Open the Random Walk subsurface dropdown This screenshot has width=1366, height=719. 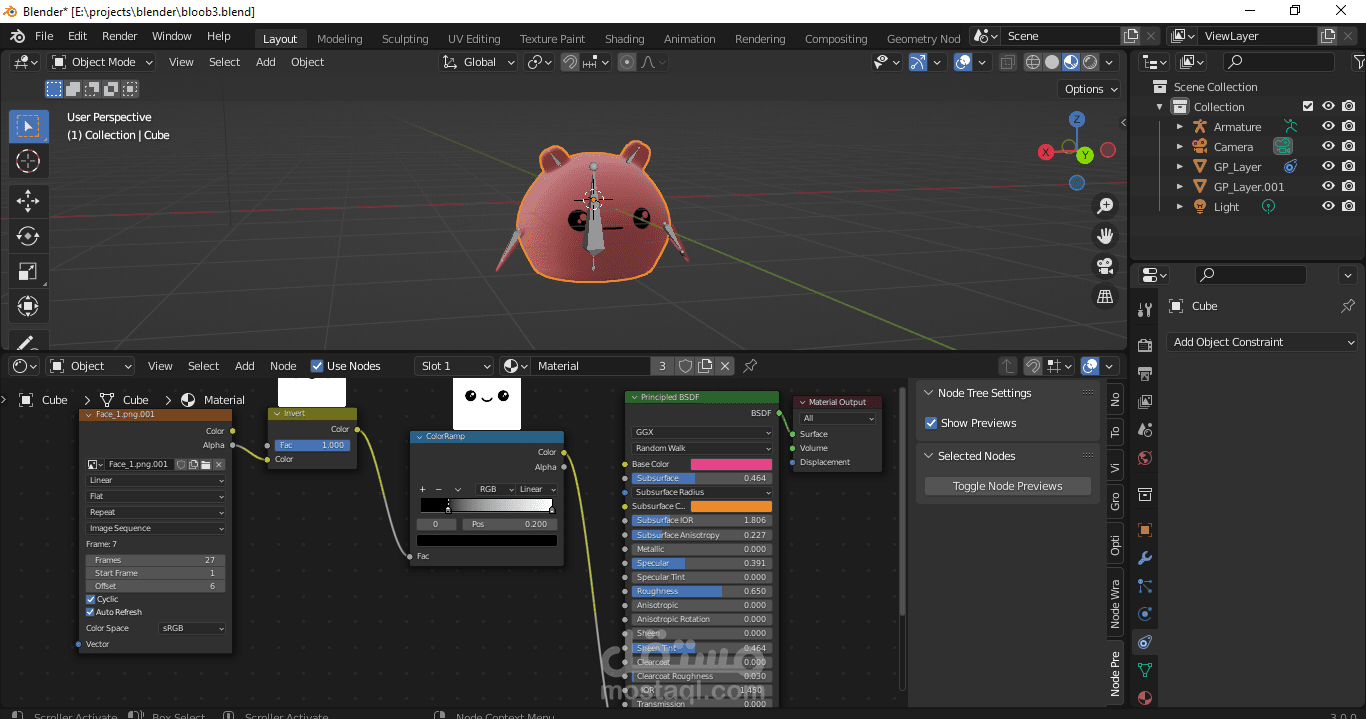click(702, 448)
